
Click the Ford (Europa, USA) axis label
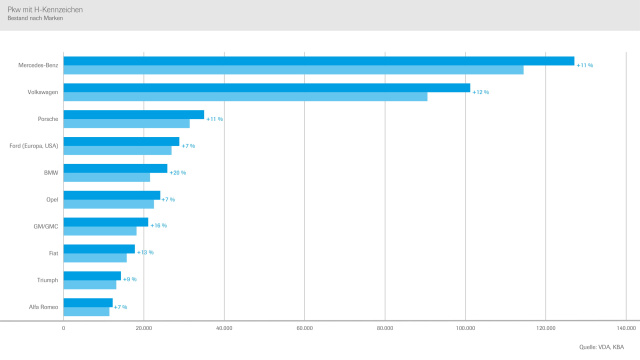click(x=34, y=146)
